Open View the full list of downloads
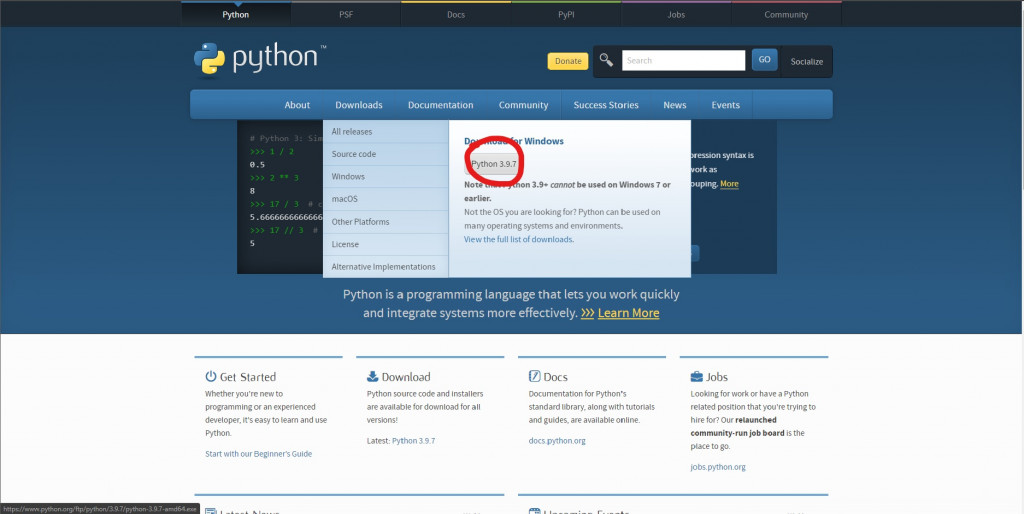1024x514 pixels. 519,240
